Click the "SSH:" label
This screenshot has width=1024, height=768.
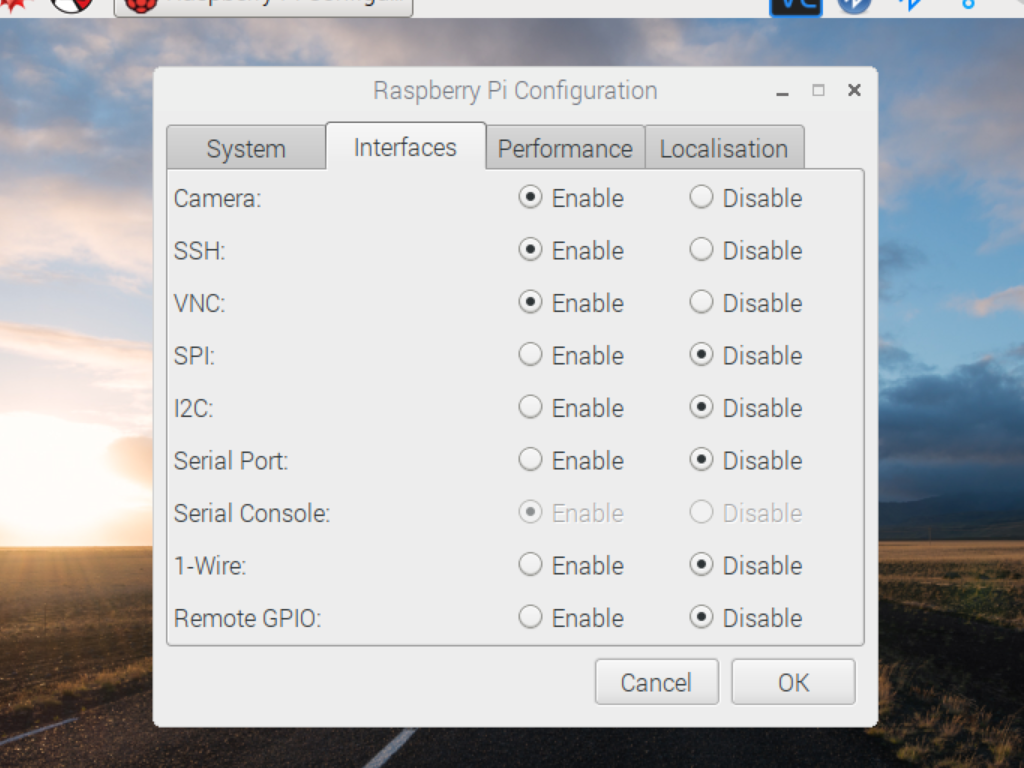(200, 251)
